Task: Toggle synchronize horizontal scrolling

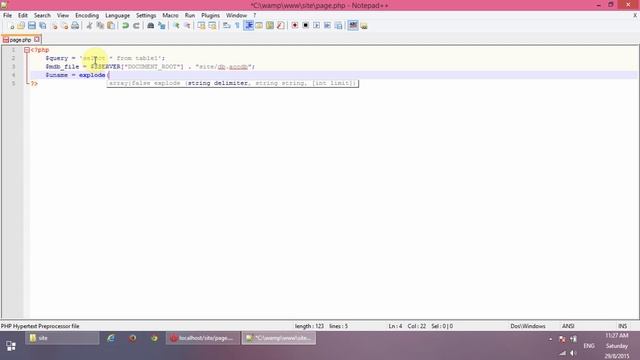Action: pos(212,26)
